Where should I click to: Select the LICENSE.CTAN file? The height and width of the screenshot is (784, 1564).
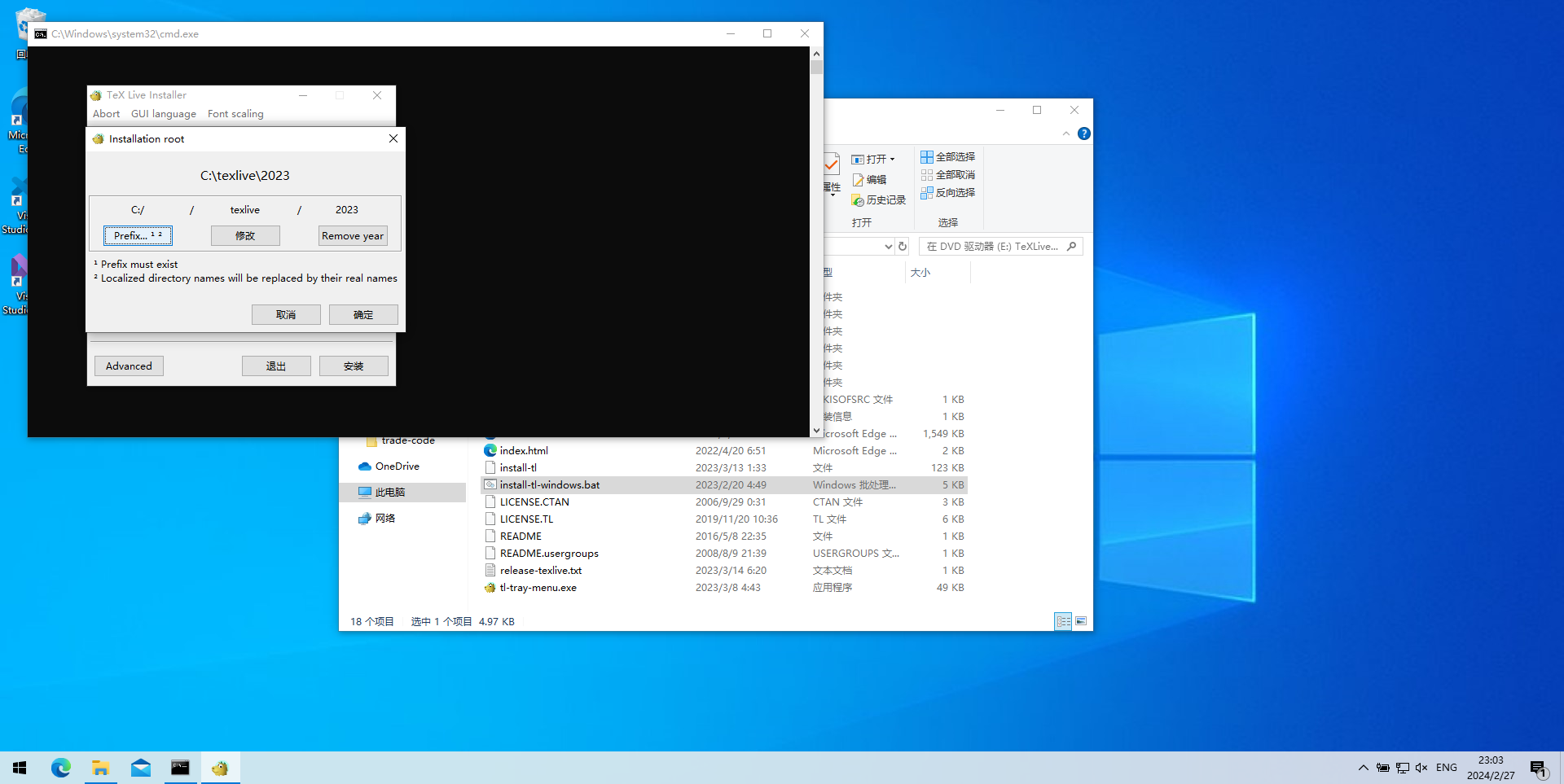tap(534, 501)
